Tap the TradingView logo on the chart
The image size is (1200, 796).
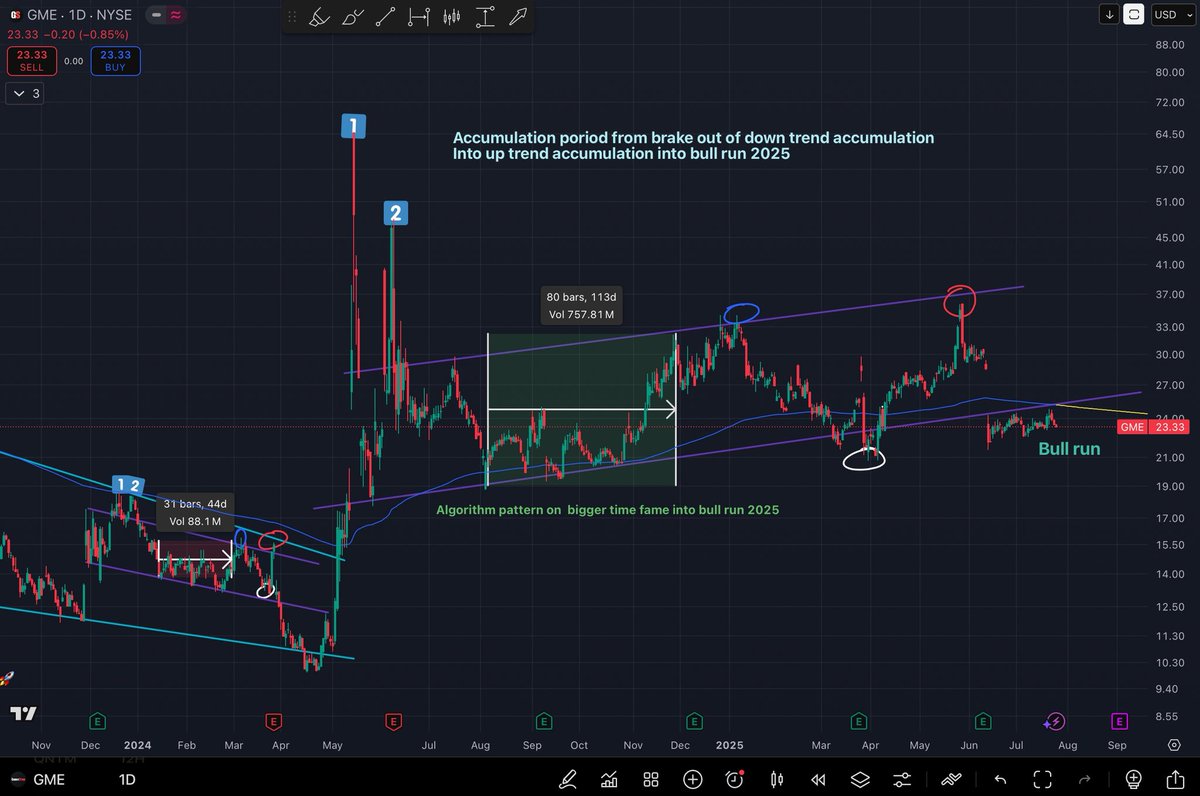tap(24, 713)
